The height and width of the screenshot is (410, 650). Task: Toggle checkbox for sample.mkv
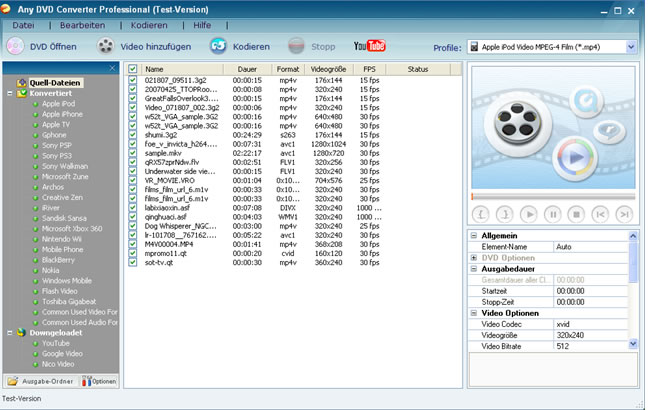click(133, 153)
